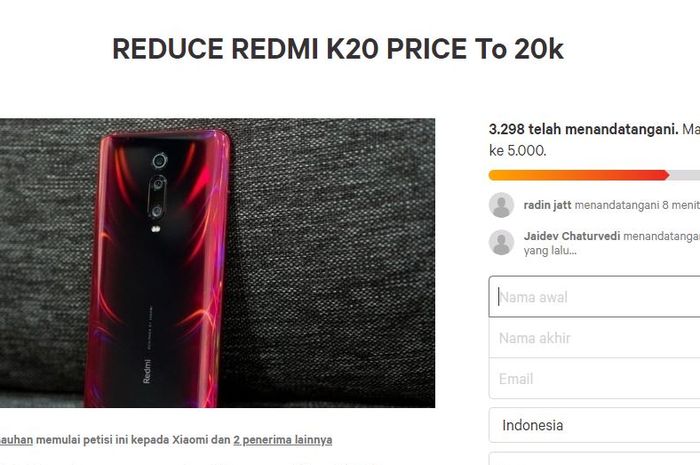This screenshot has width=700, height=465.
Task: Click Jaidev Chaturvedi's profile avatar icon
Action: [x=501, y=242]
